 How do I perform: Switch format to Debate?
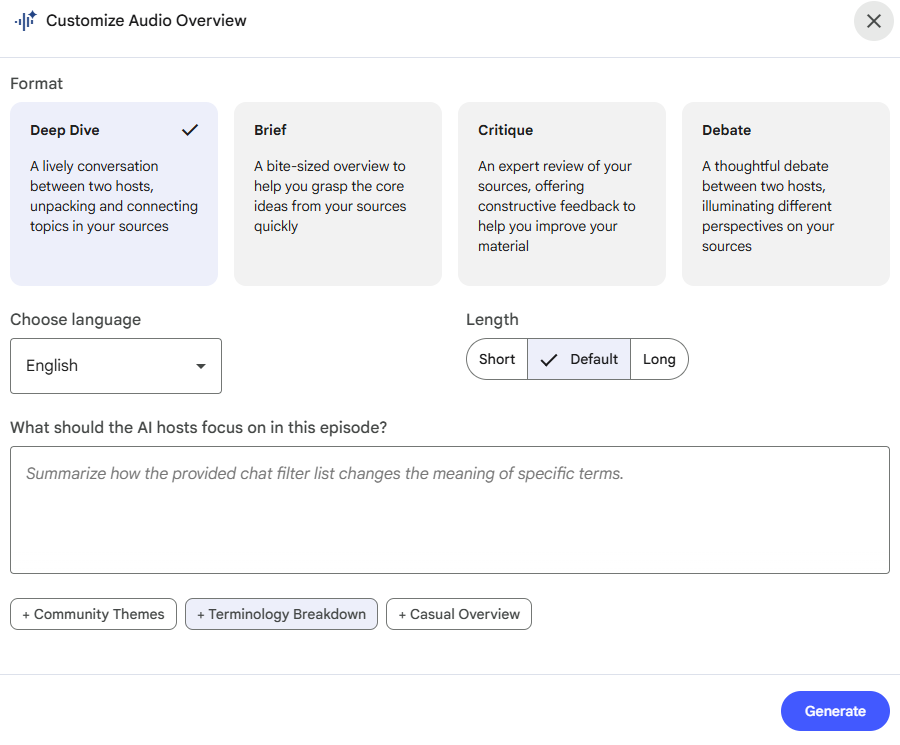pos(785,194)
